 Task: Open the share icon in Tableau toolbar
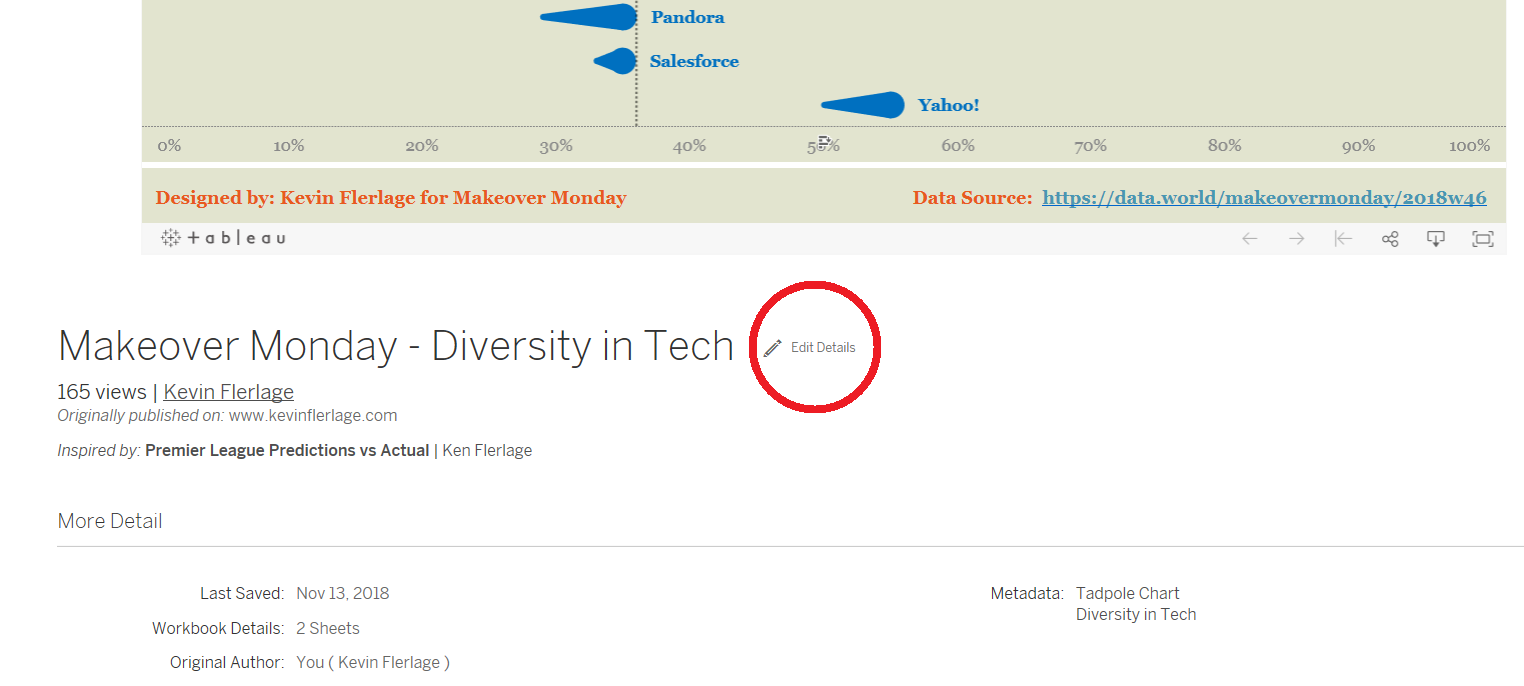[x=1390, y=238]
